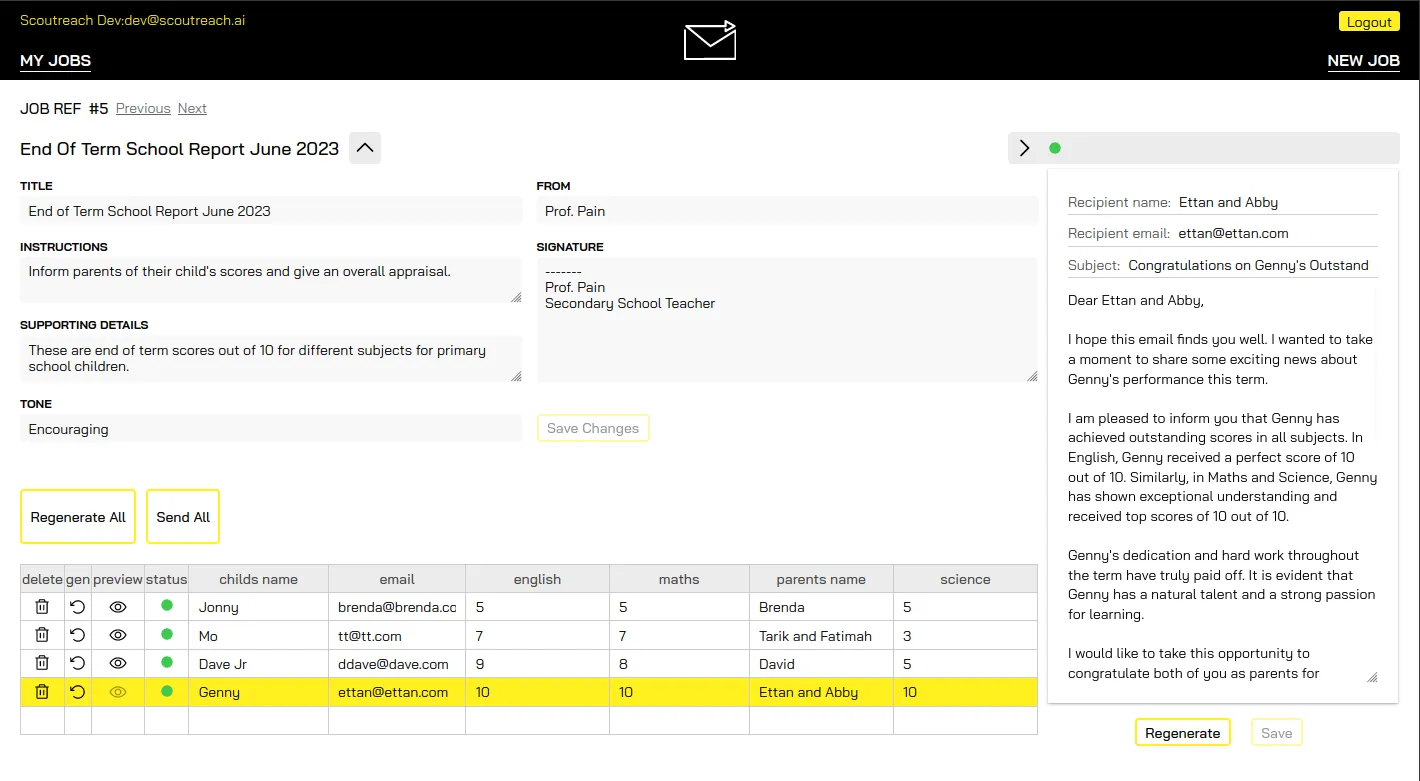
Task: Click the envelope logo in header
Action: [710, 40]
